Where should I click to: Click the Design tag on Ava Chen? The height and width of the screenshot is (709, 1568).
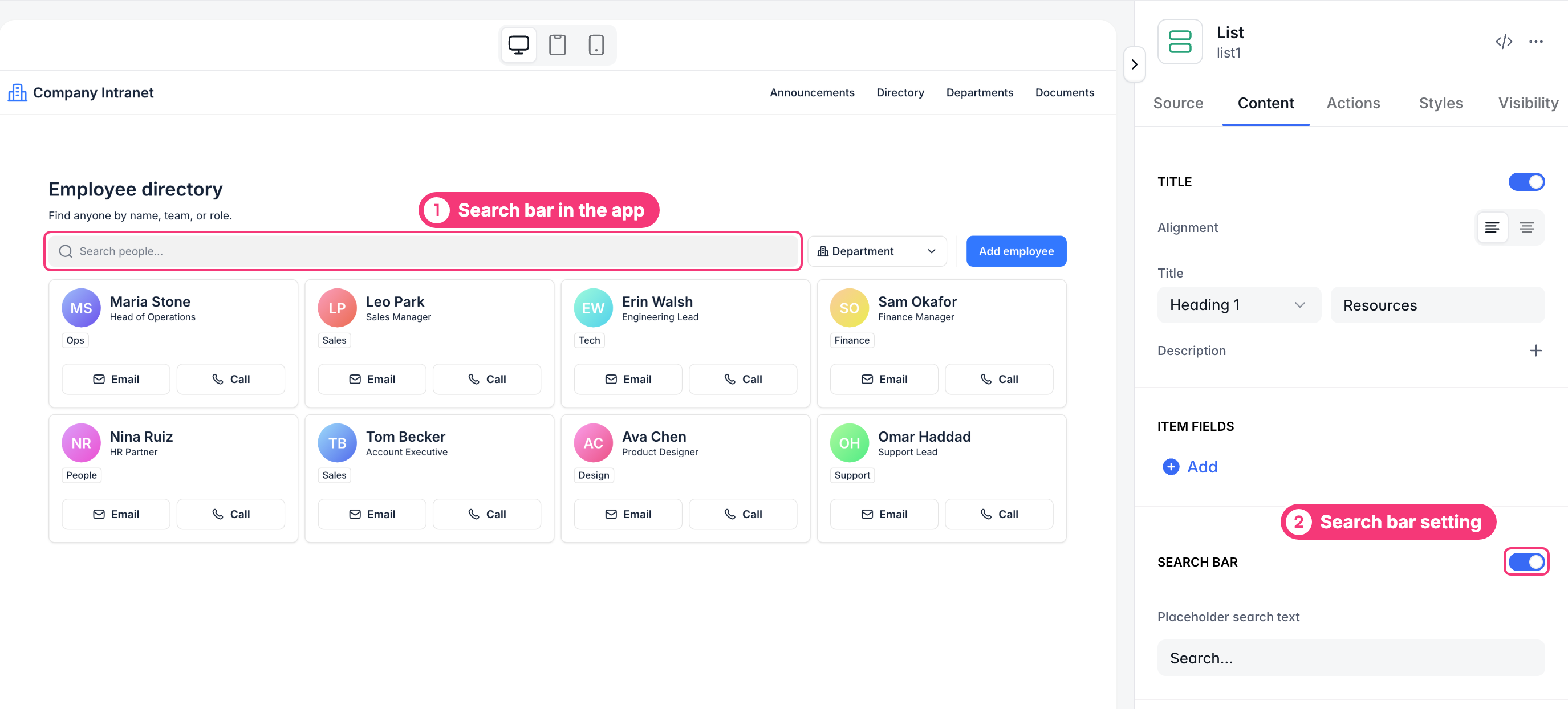click(x=593, y=475)
